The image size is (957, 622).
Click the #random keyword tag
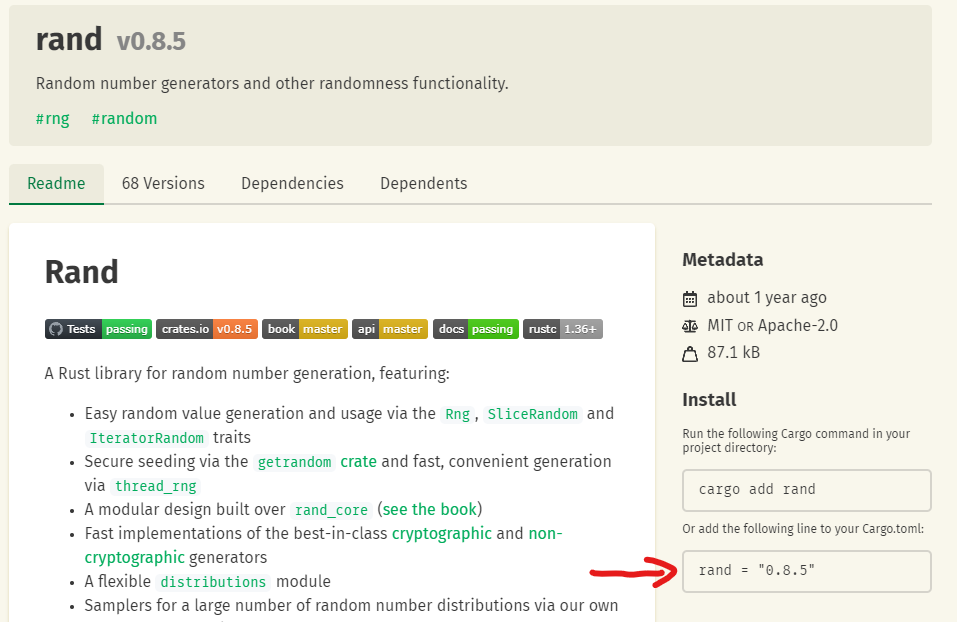click(124, 118)
